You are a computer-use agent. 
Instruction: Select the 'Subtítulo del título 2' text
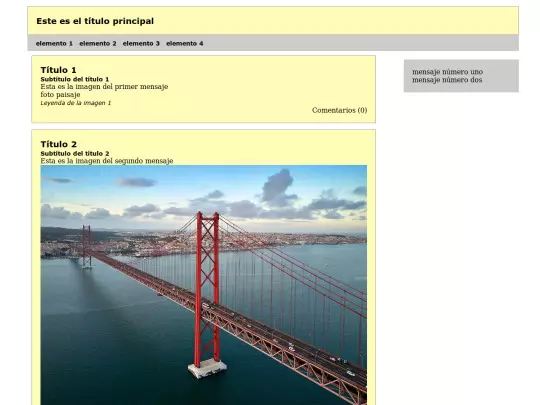(x=75, y=154)
